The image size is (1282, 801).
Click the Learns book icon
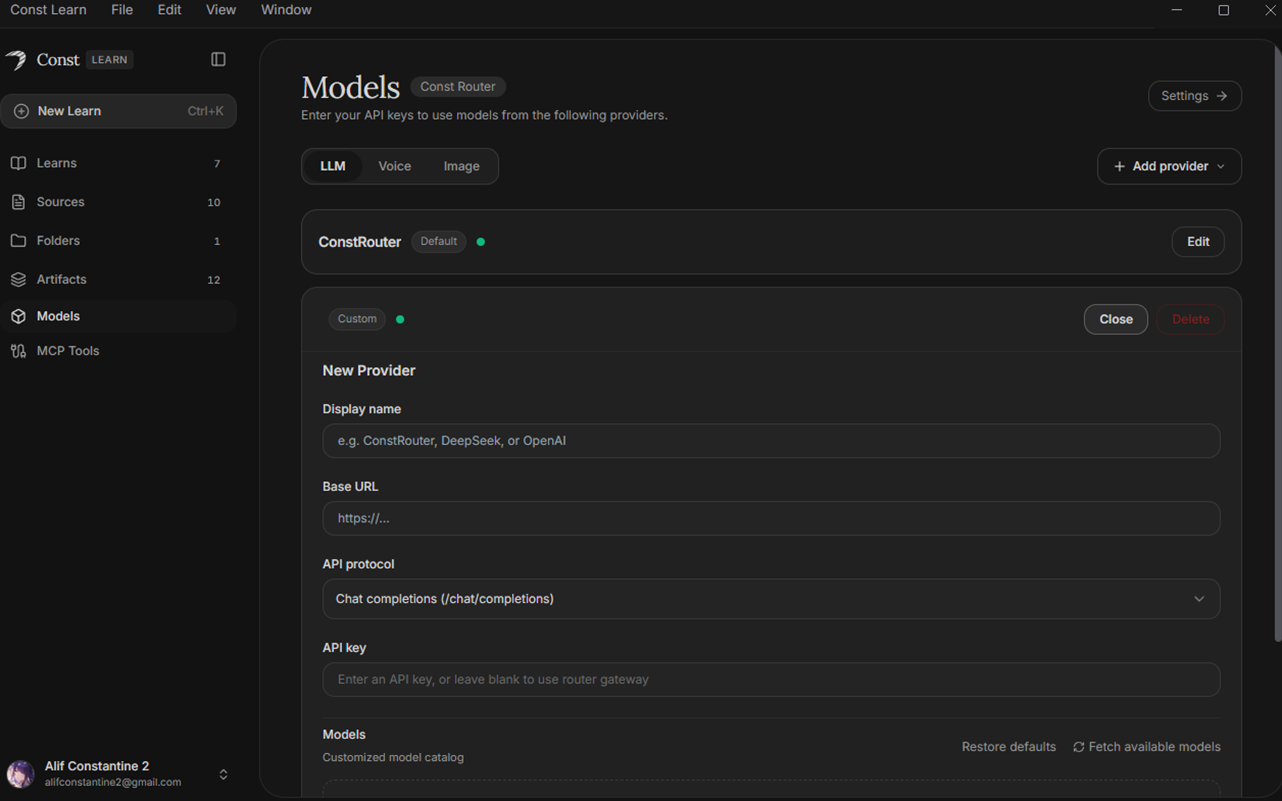click(18, 163)
